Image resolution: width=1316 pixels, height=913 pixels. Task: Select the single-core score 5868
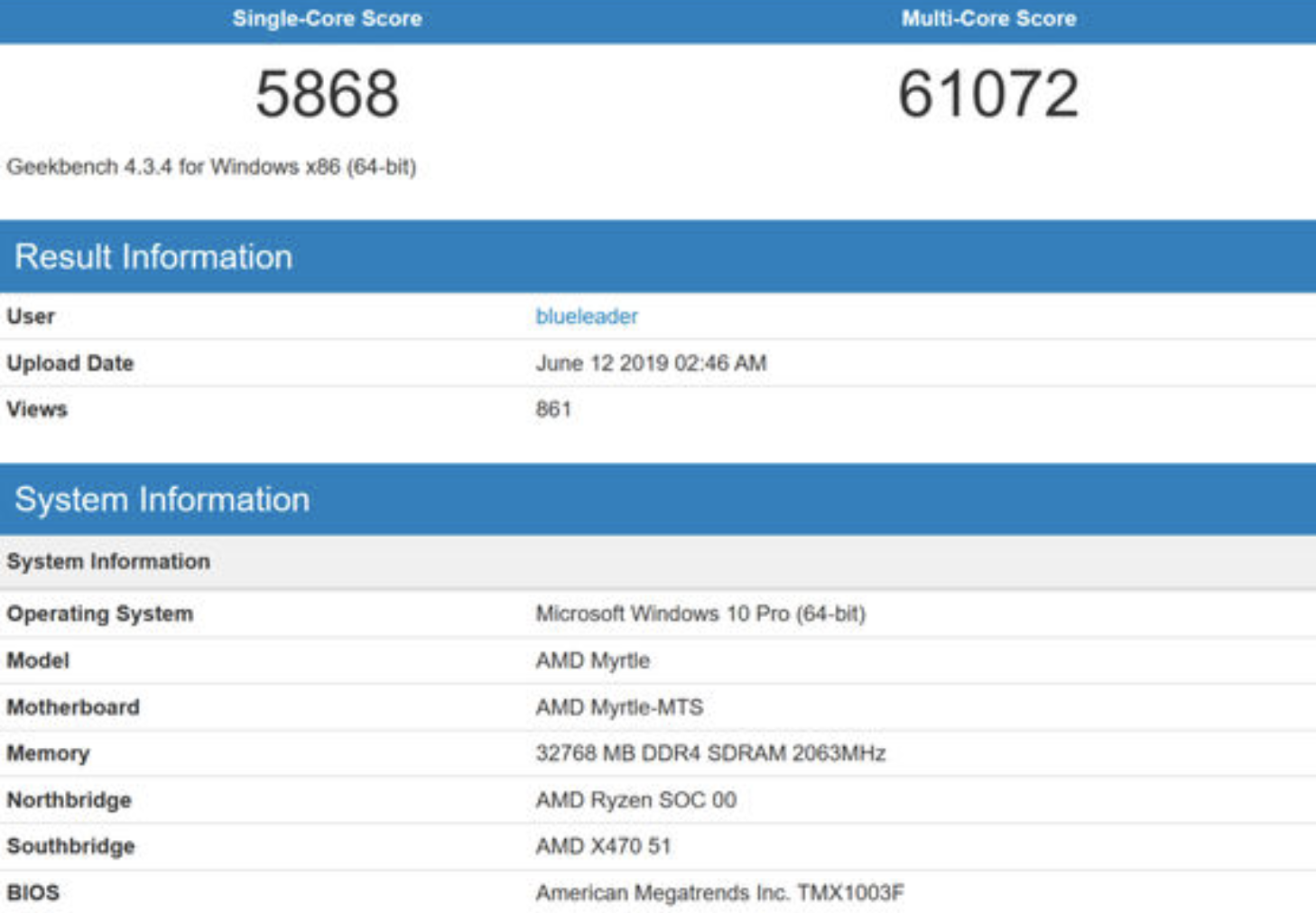(327, 95)
